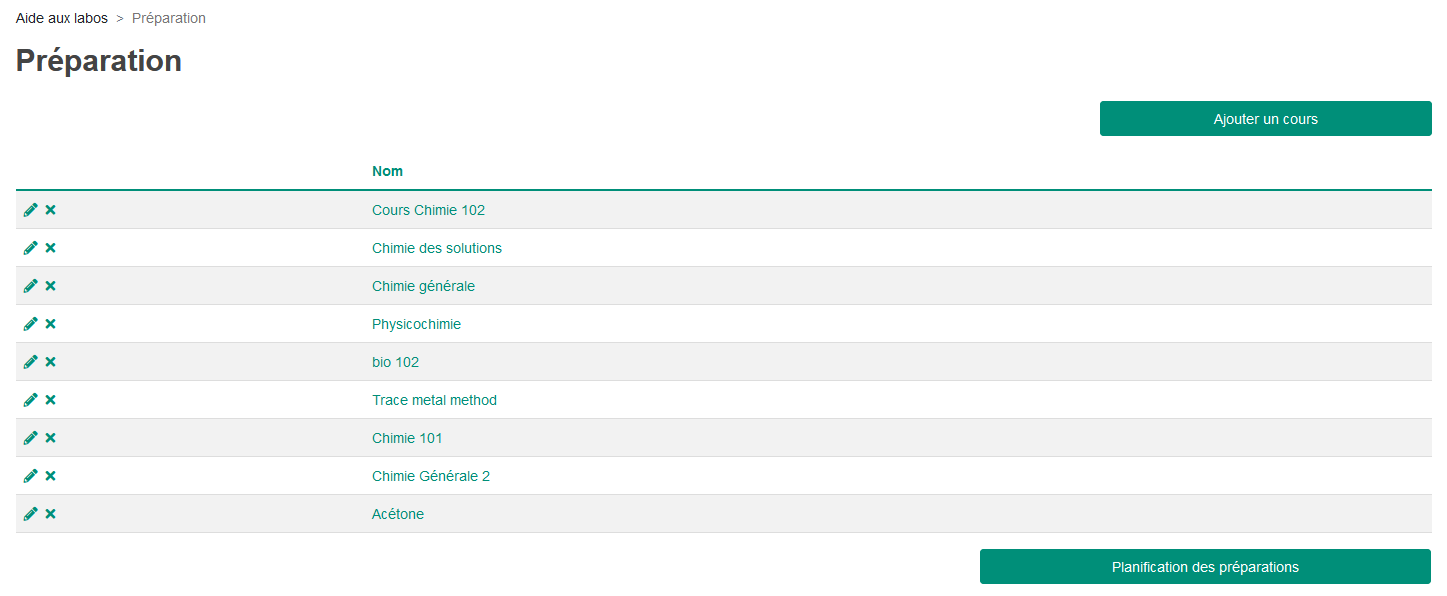
Task: Delete the Trace metal method course
Action: (x=51, y=400)
